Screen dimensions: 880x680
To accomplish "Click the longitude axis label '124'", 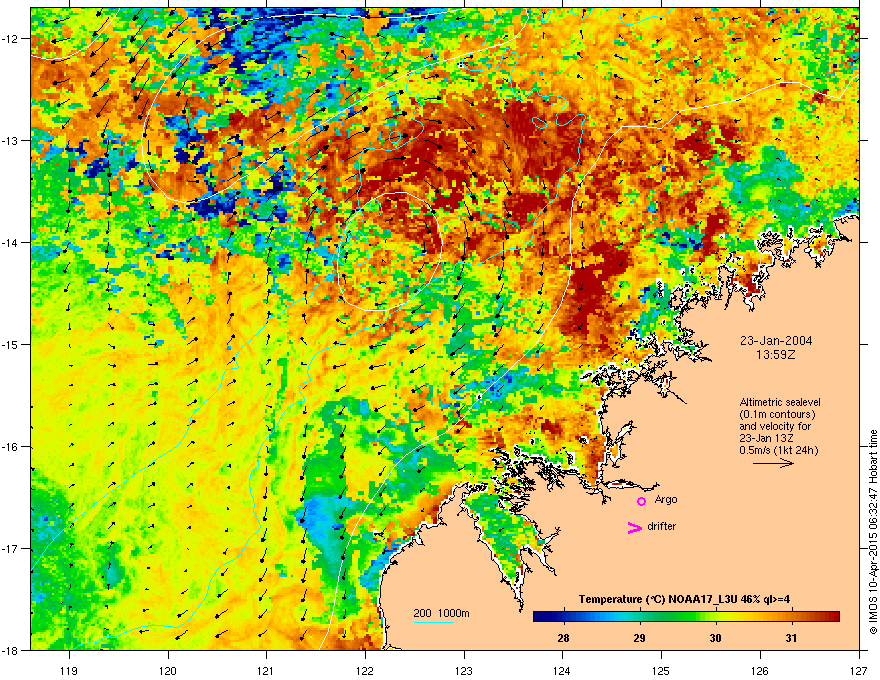I will click(562, 670).
